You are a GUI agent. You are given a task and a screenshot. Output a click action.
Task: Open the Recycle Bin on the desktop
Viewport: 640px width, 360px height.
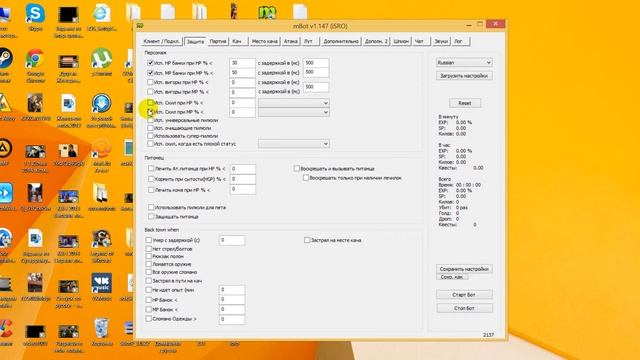pyautogui.click(x=101, y=329)
